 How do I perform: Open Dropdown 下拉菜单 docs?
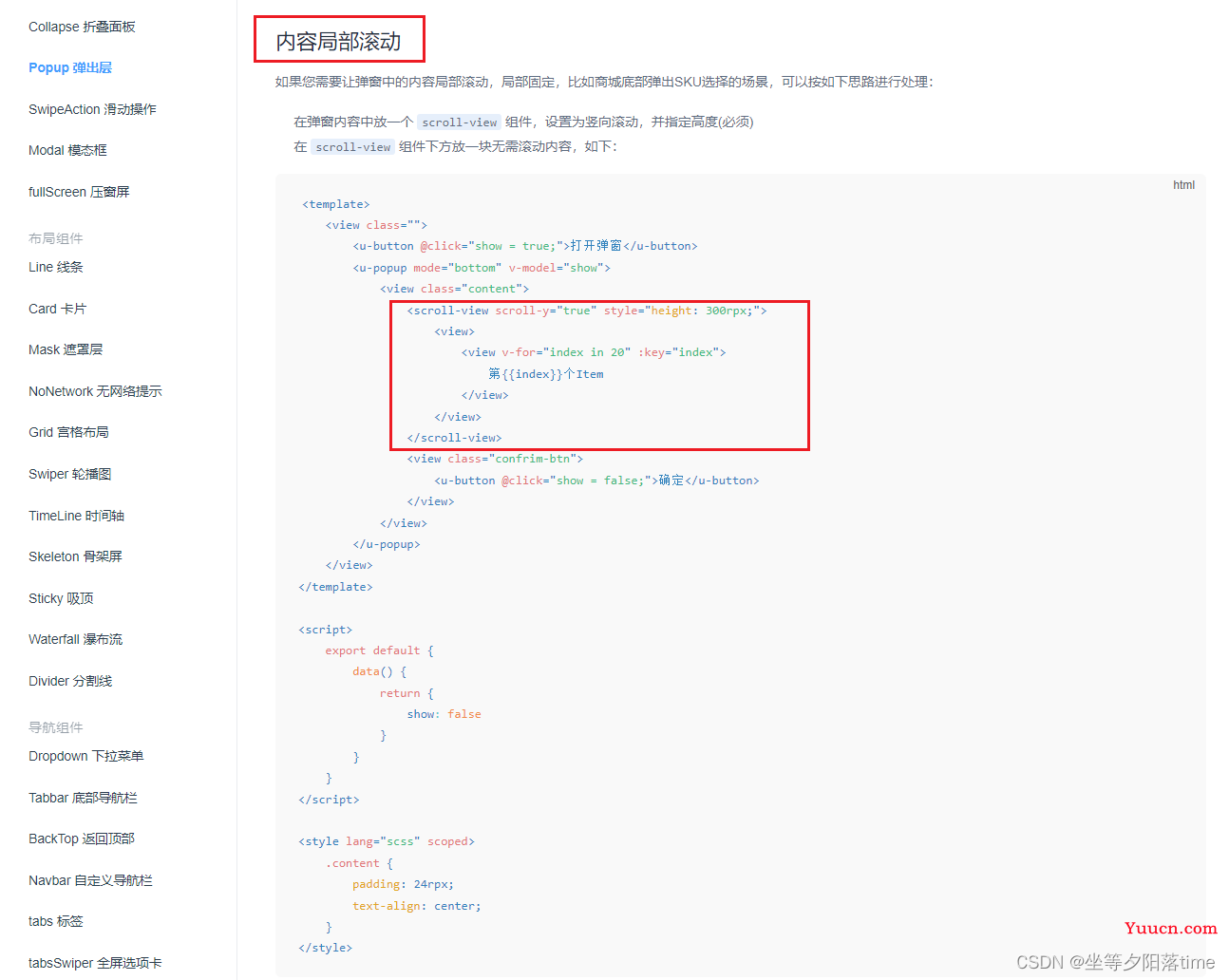click(85, 756)
